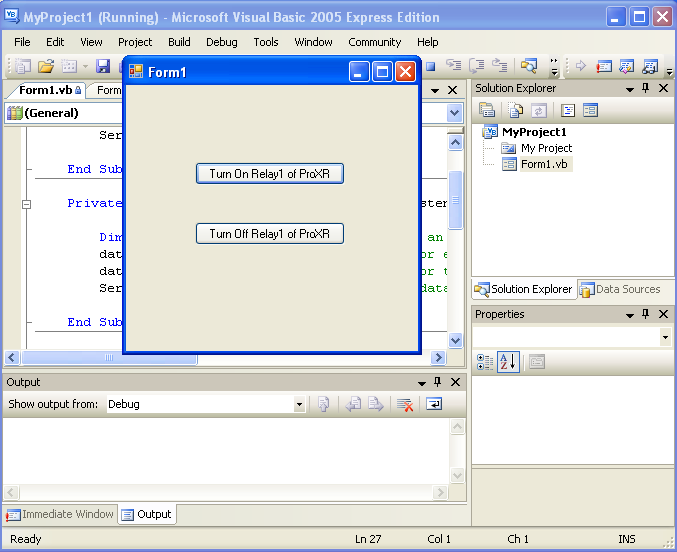Collapse the Private Sub code region
Viewport: 677px width, 552px height.
pos(26,204)
